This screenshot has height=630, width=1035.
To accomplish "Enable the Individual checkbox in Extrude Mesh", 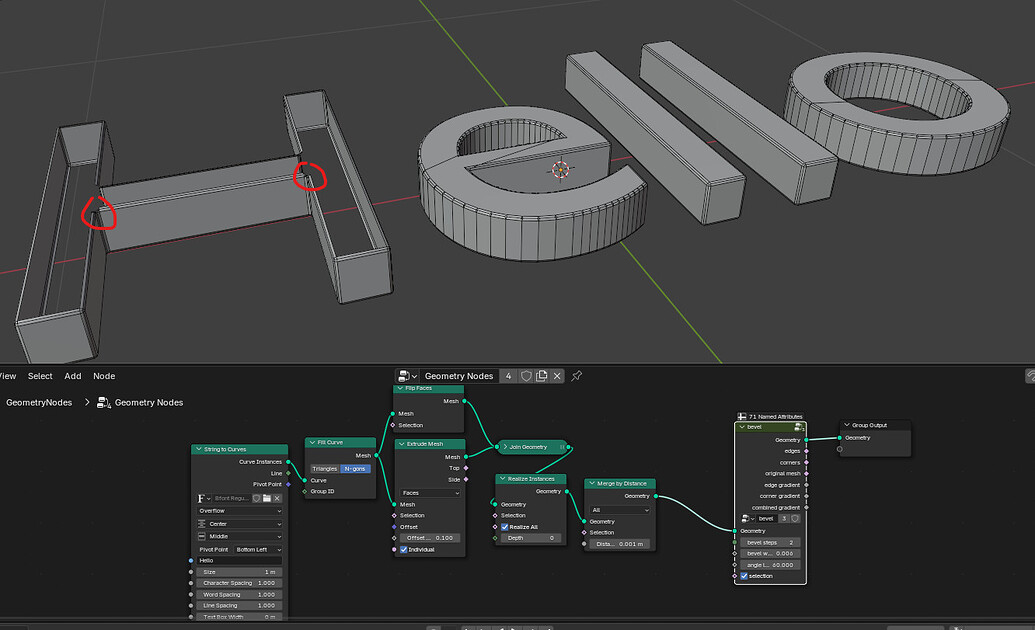I will 404,549.
